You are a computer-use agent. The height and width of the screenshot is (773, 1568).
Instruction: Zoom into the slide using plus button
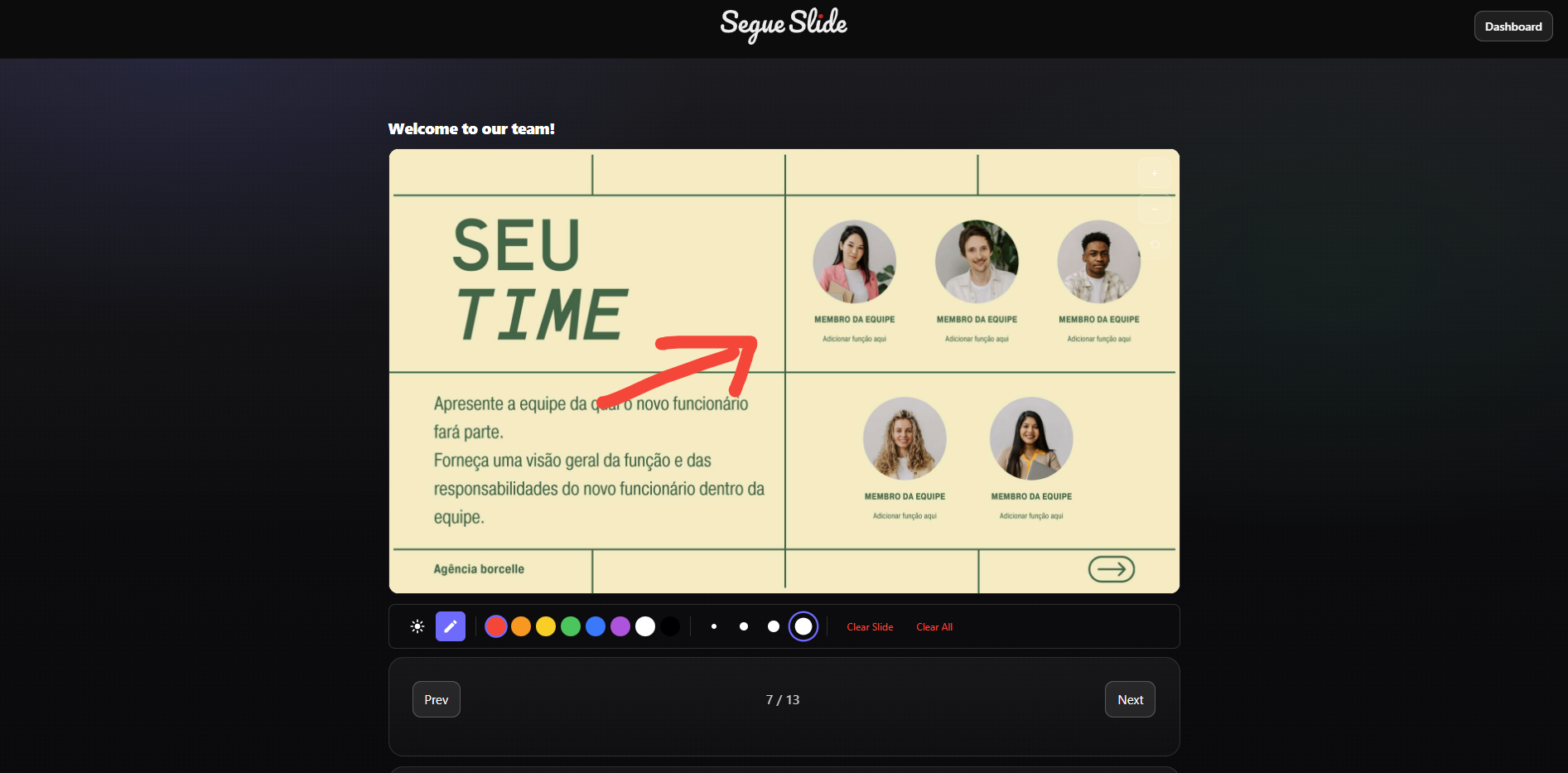pos(1154,174)
